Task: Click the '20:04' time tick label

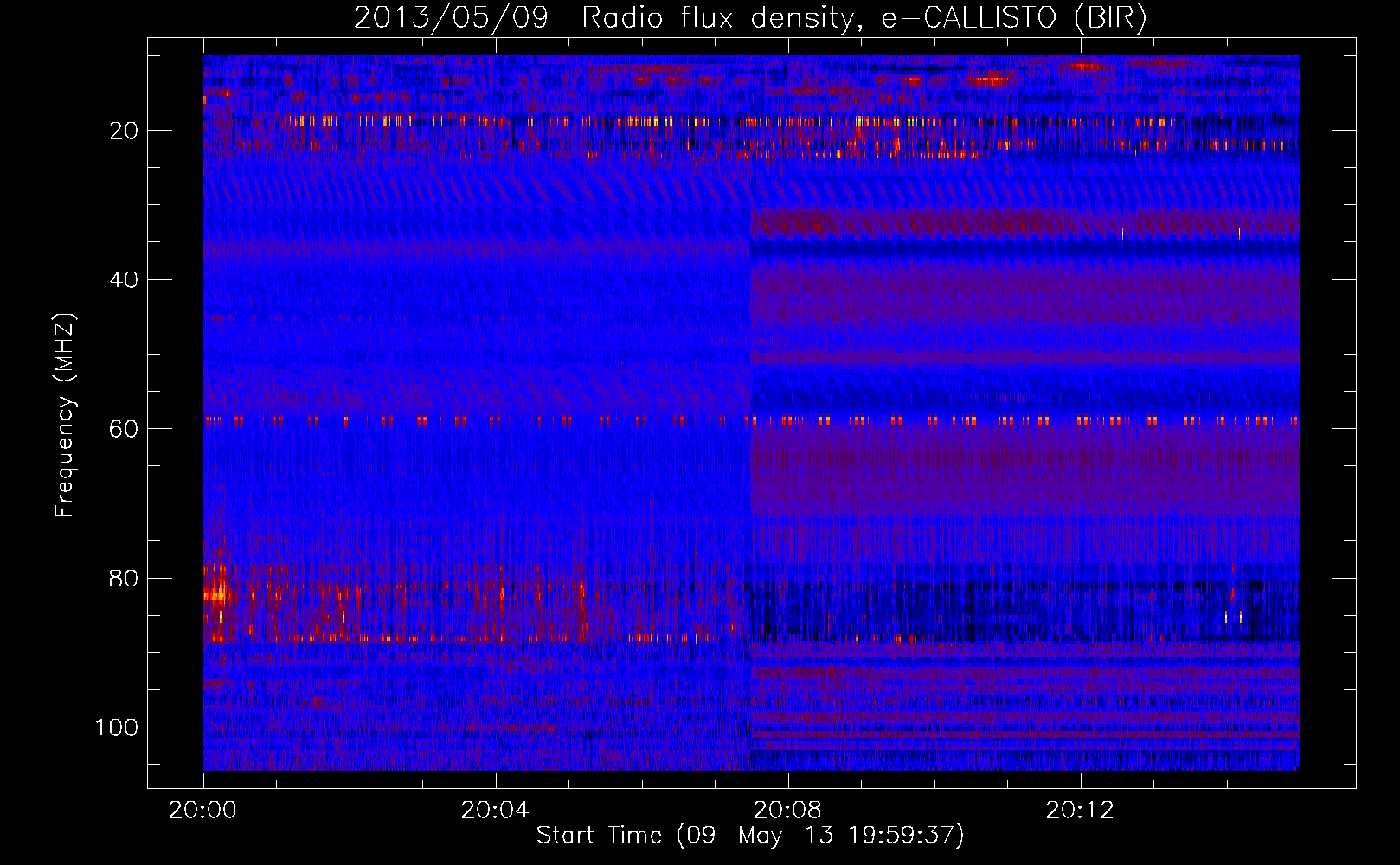Action: (x=495, y=811)
